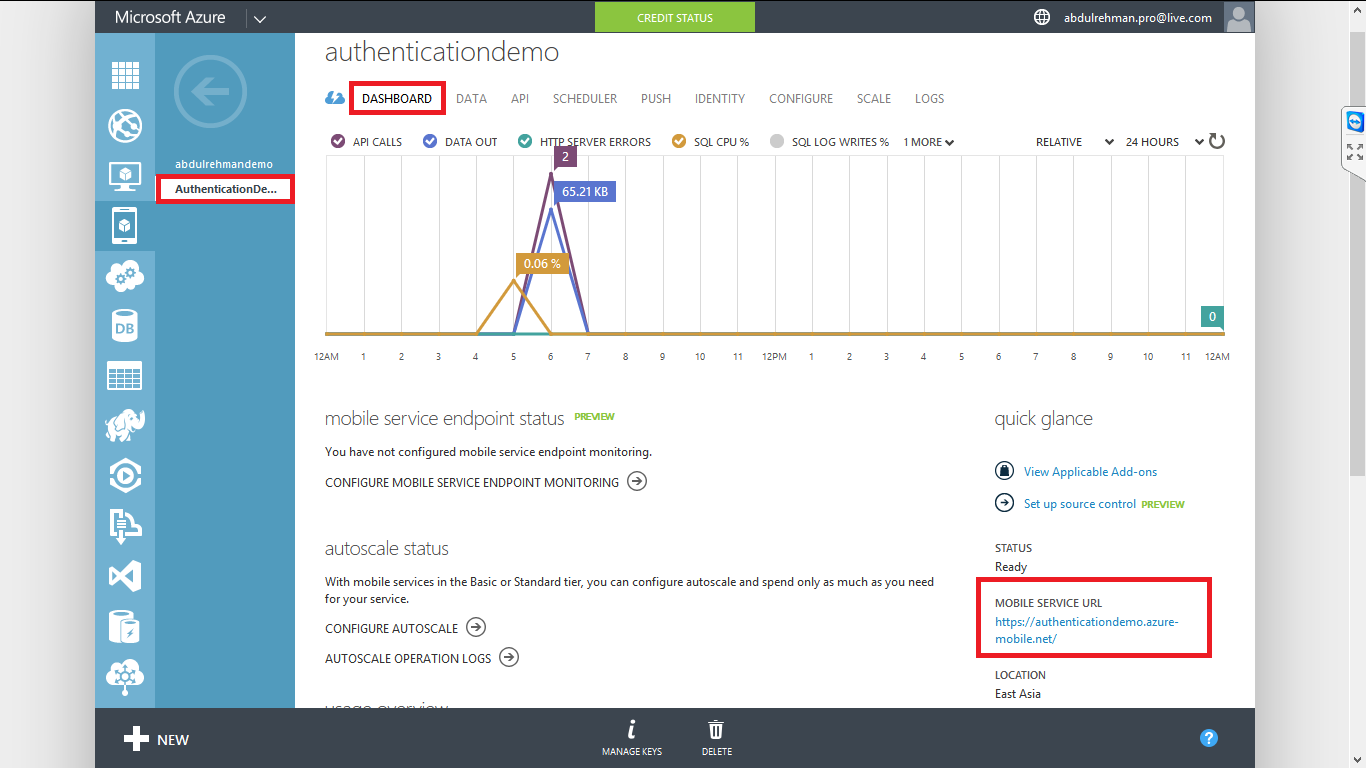This screenshot has height=768, width=1366.
Task: Open the network cloud icon at sidebar bottom
Action: (x=125, y=676)
